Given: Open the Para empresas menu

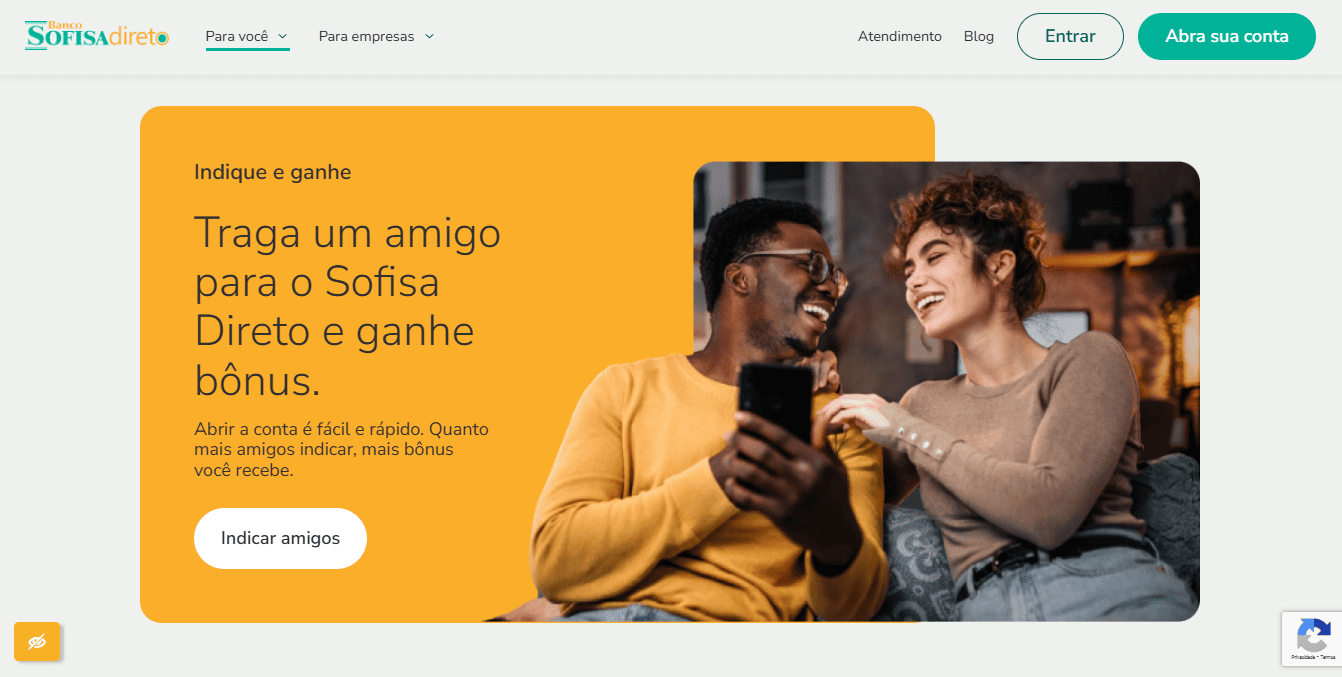Looking at the screenshot, I should point(377,36).
